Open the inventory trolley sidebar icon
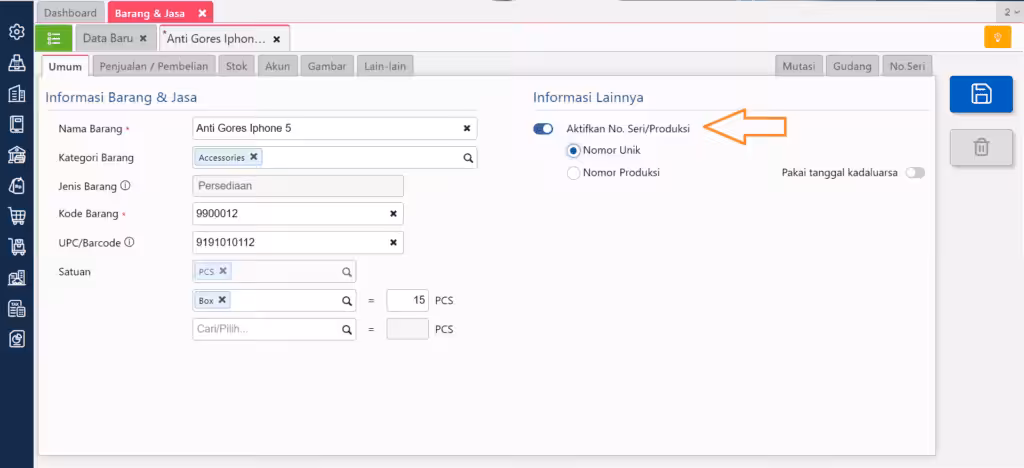Viewport: 1024px width, 468px height. pyautogui.click(x=17, y=247)
